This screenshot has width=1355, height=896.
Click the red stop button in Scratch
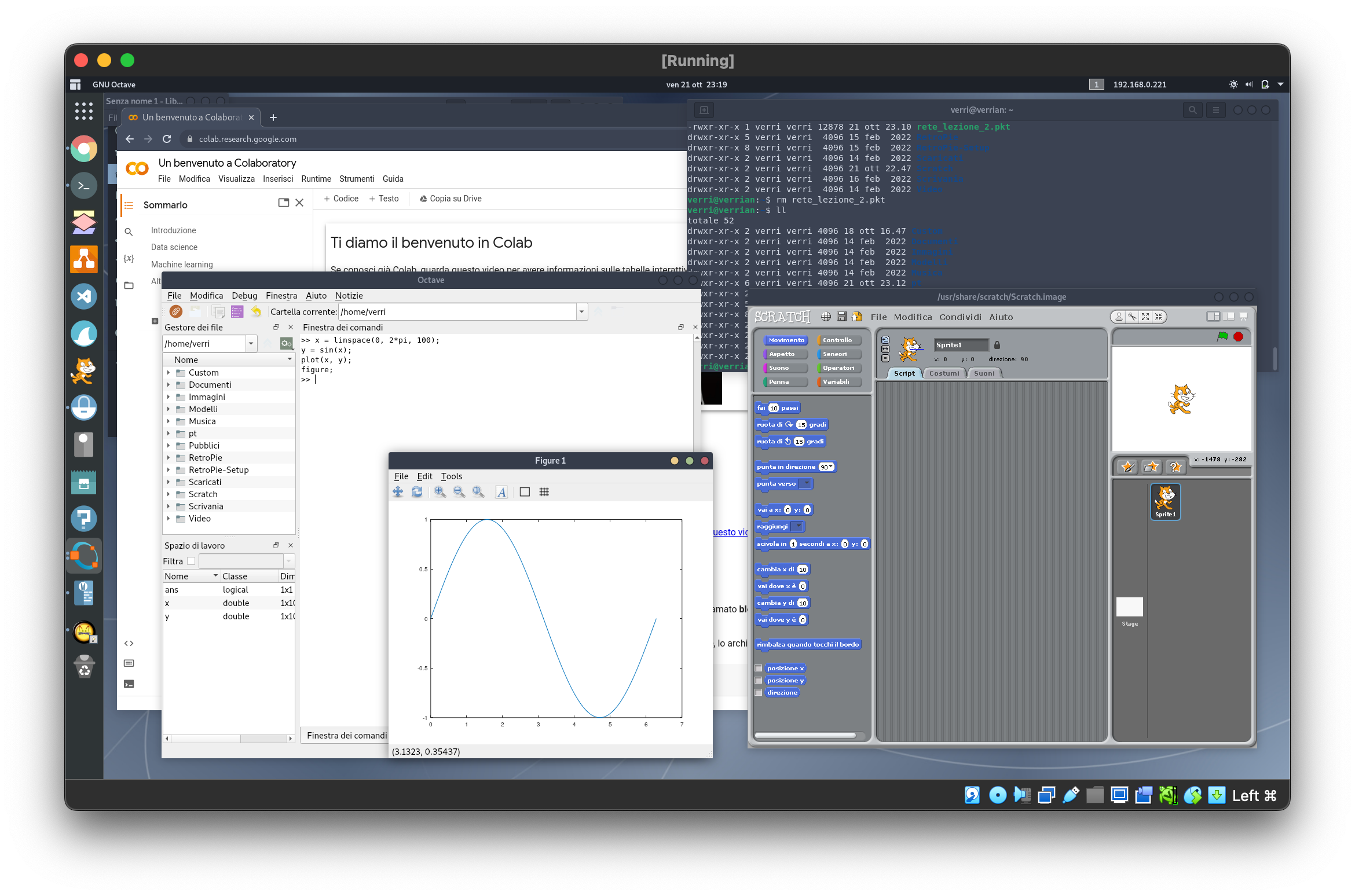[1238, 336]
